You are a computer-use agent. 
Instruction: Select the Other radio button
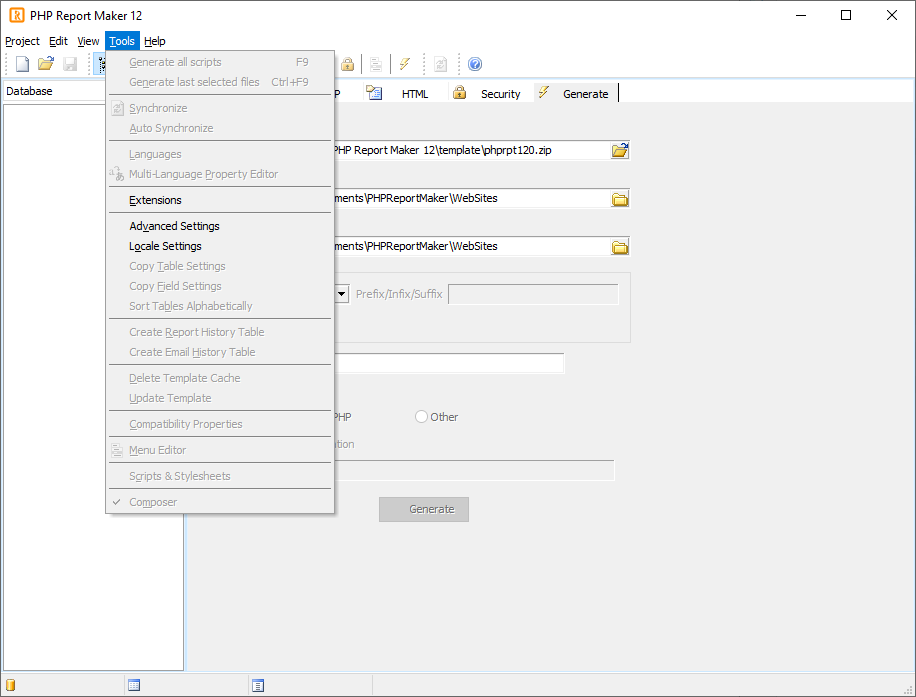click(x=421, y=417)
